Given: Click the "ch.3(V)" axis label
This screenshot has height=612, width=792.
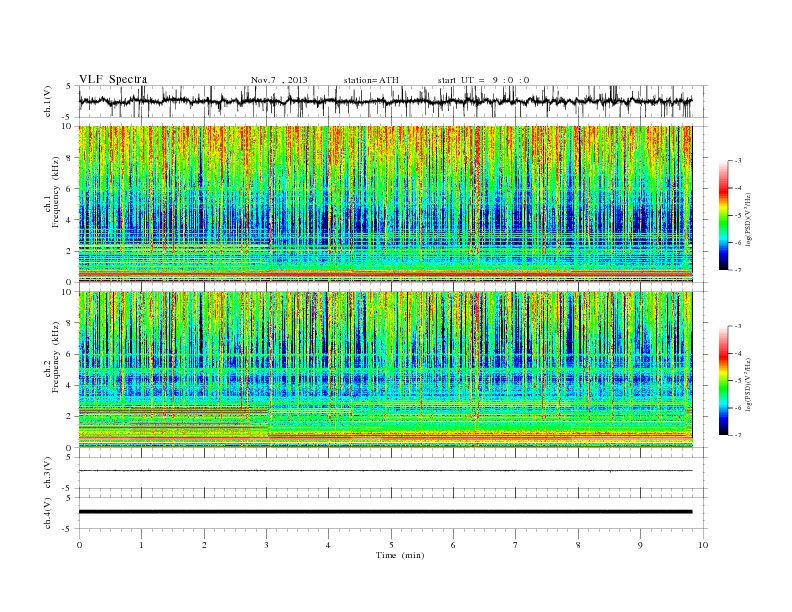Looking at the screenshot, I should pyautogui.click(x=48, y=473).
